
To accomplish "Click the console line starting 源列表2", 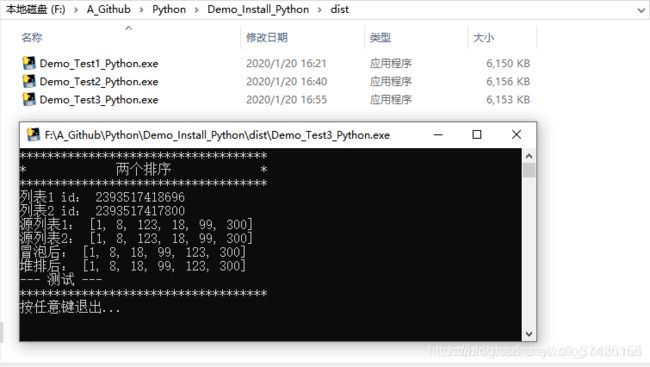I will click(x=136, y=238).
